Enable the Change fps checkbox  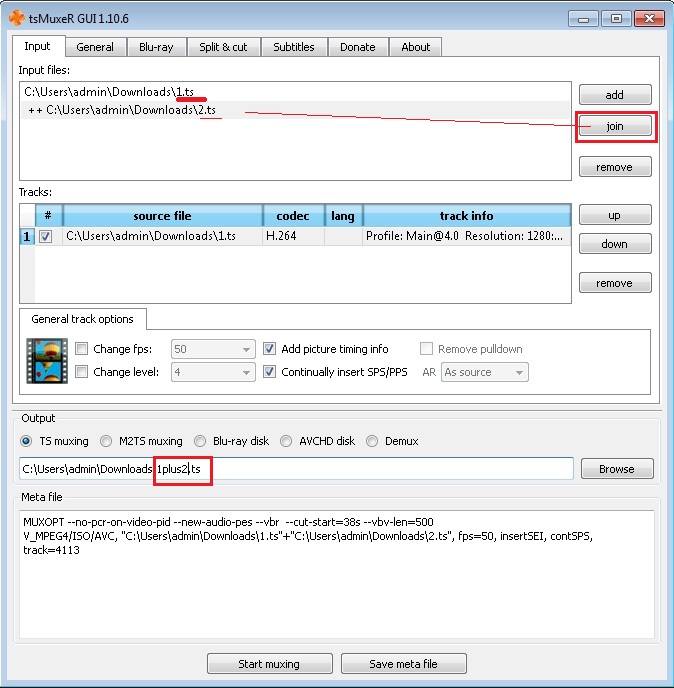(81, 349)
